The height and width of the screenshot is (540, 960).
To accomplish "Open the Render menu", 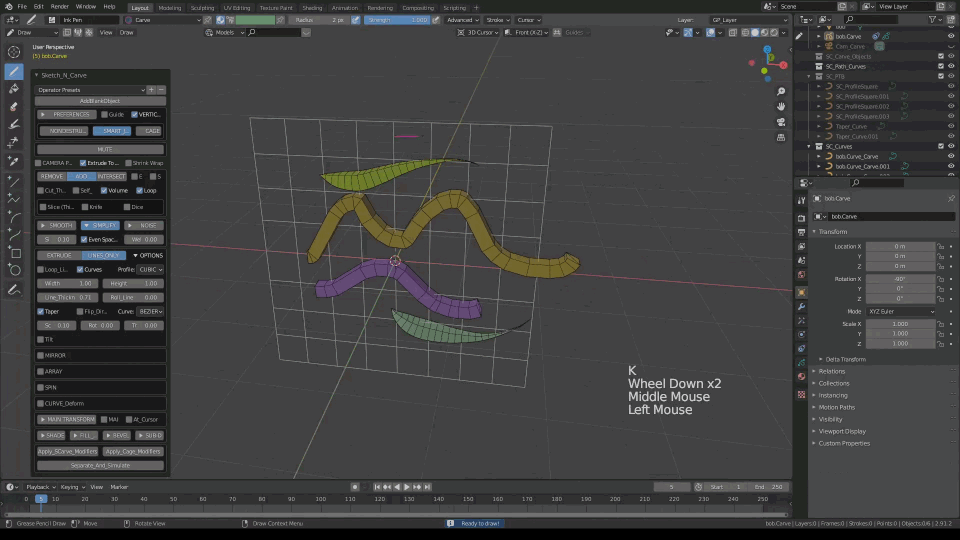I will [x=61, y=7].
